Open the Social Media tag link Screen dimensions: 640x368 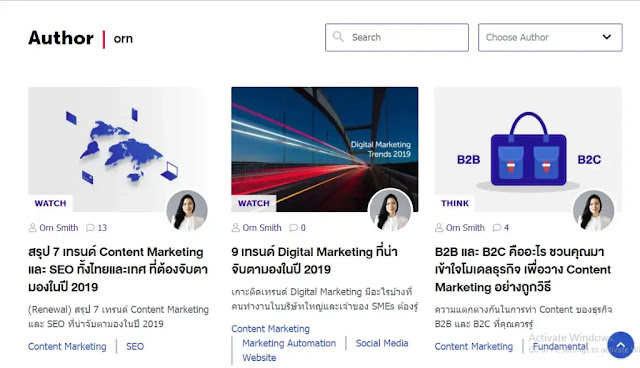[382, 343]
